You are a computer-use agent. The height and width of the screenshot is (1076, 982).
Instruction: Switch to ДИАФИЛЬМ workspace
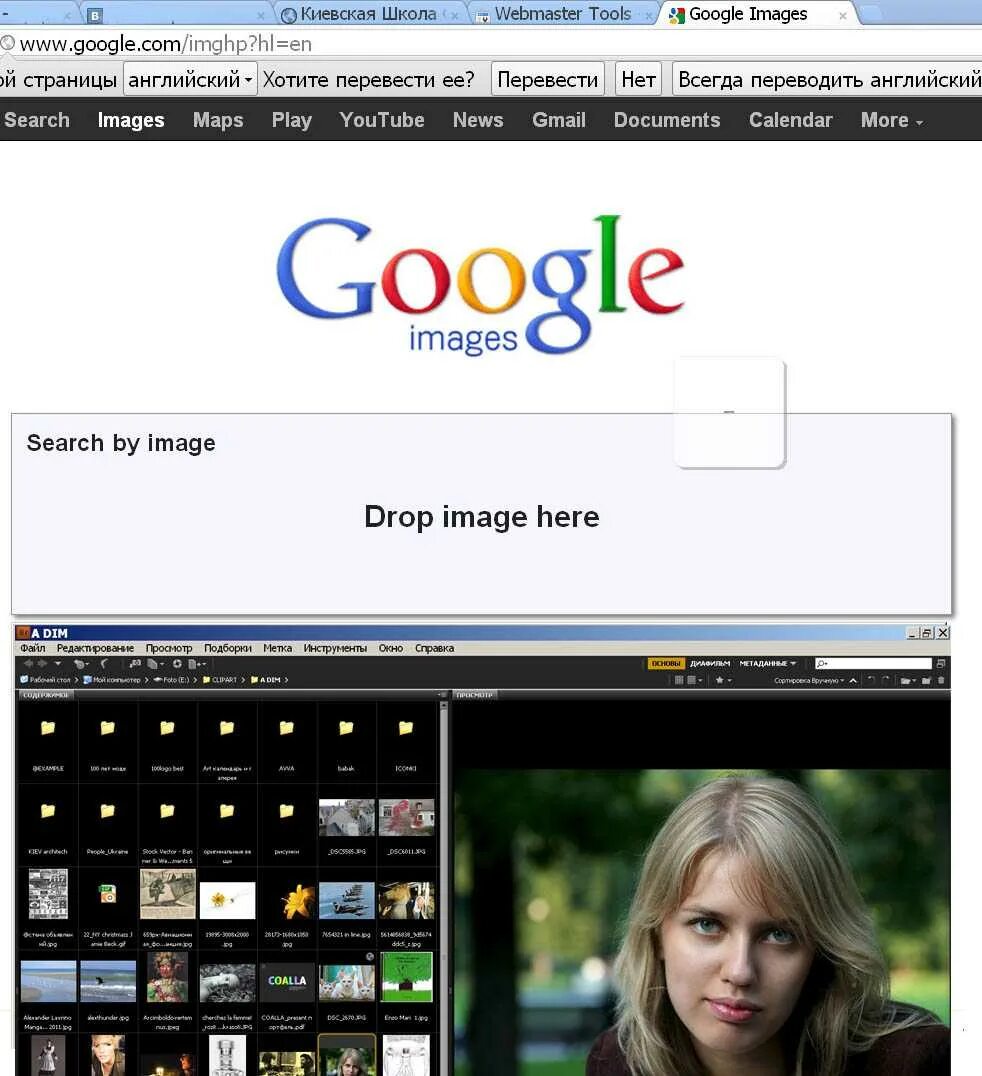click(x=710, y=664)
